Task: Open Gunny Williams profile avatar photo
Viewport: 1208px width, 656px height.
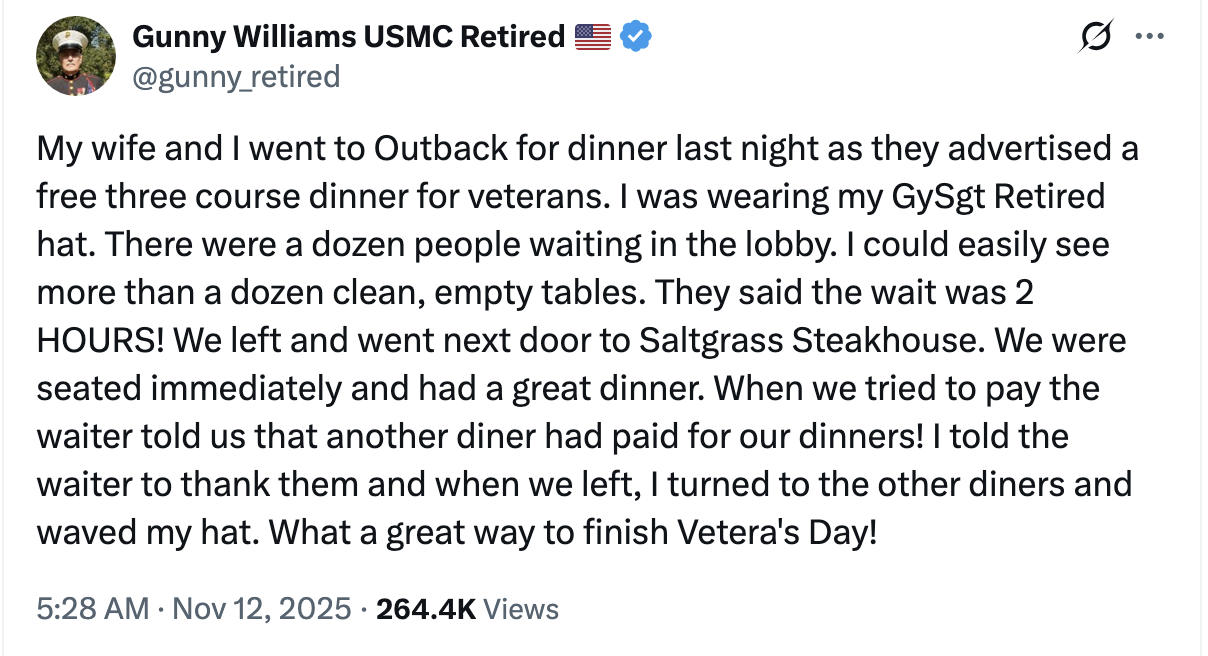Action: tap(74, 56)
